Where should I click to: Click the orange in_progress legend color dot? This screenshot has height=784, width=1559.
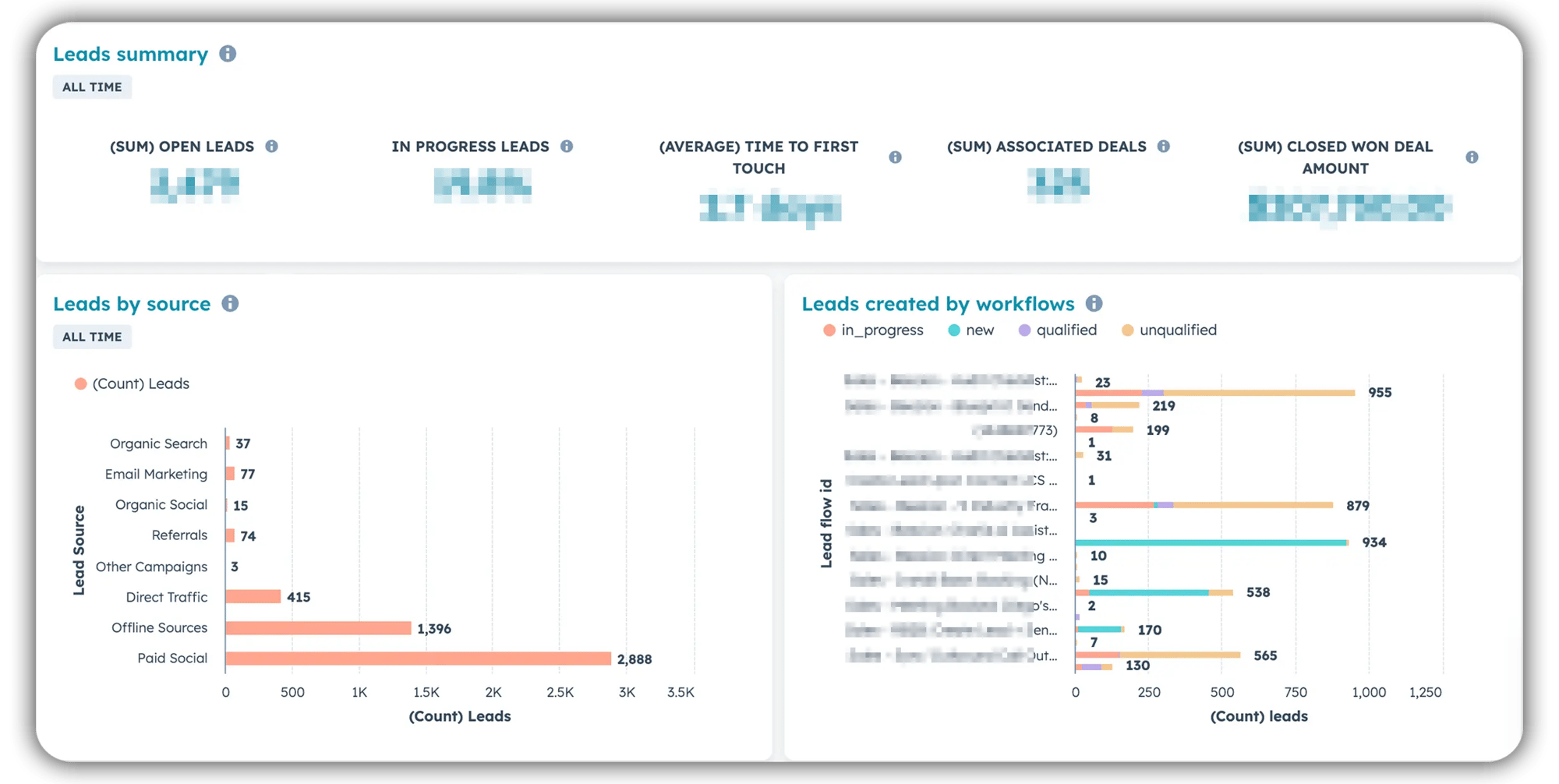(828, 330)
